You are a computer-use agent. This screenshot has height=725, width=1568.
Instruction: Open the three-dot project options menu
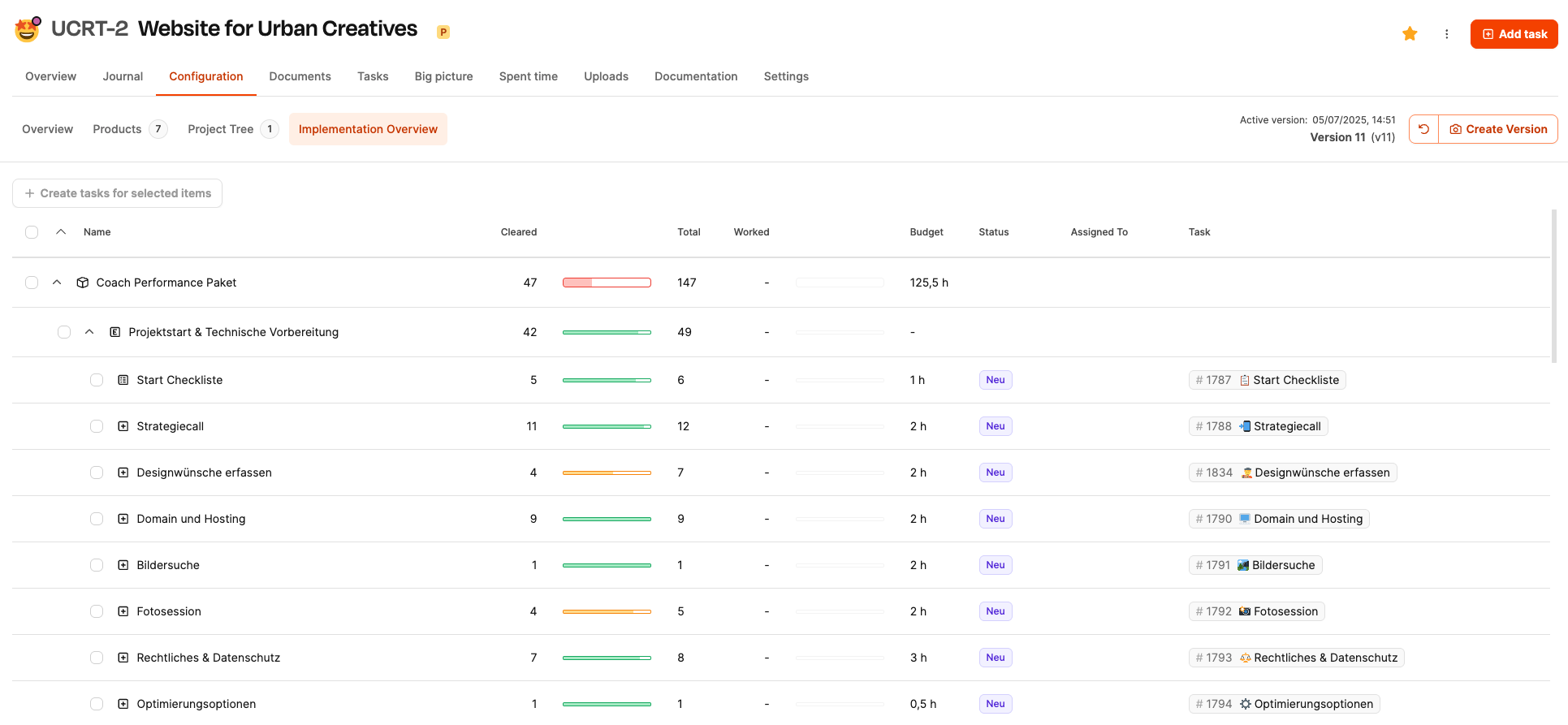click(x=1446, y=34)
